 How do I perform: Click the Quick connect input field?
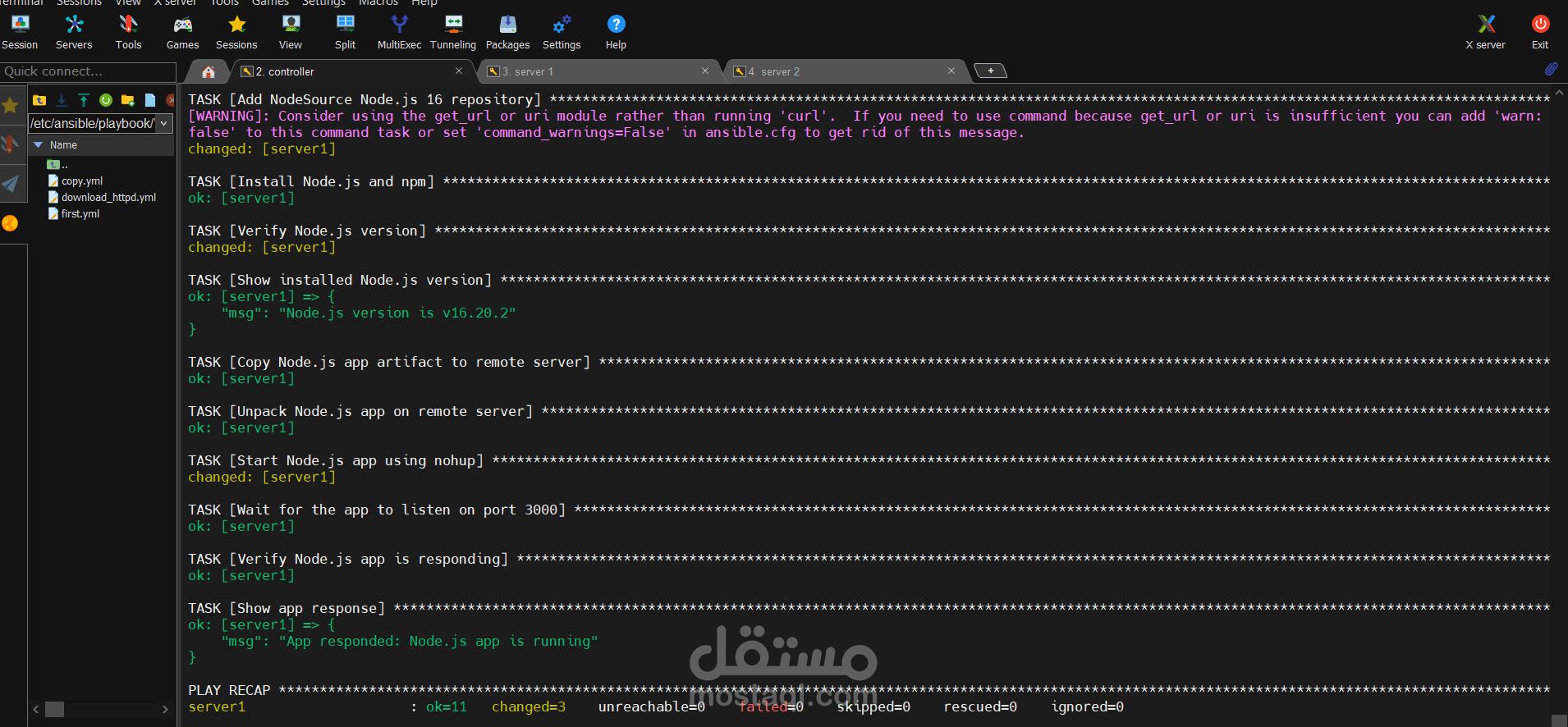(x=88, y=71)
